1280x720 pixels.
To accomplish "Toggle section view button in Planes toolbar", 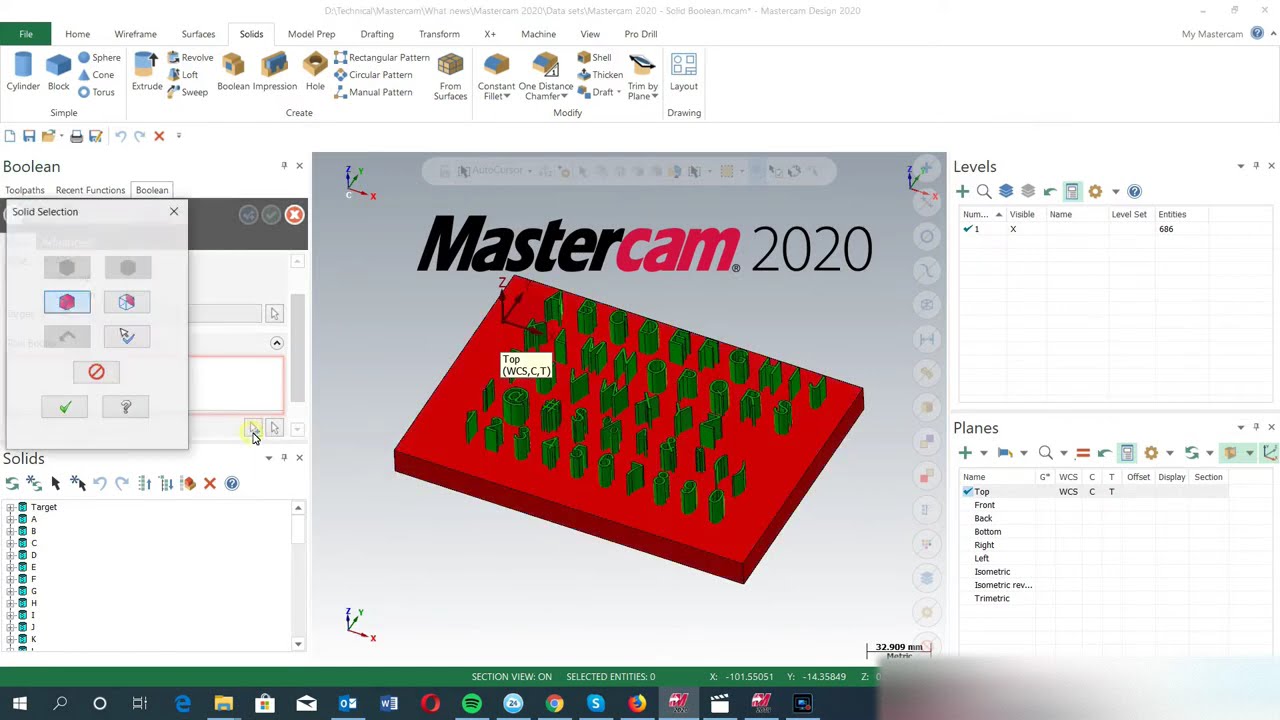I will tap(1231, 453).
